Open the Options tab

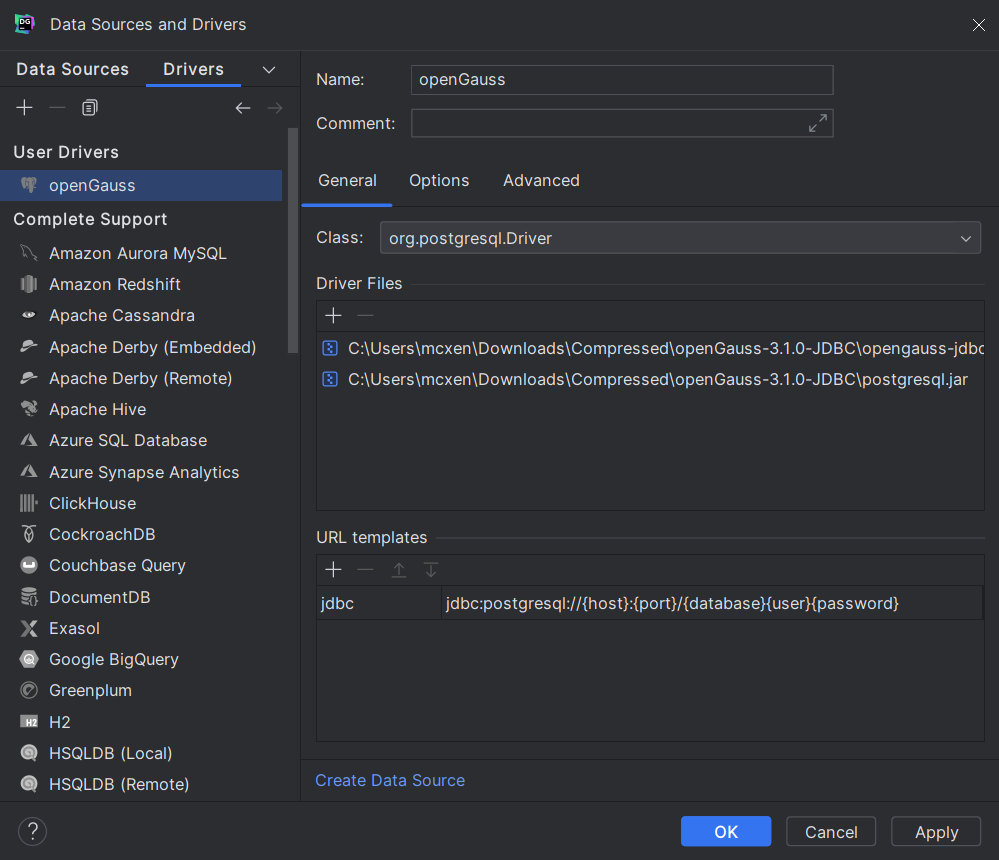pyautogui.click(x=439, y=181)
